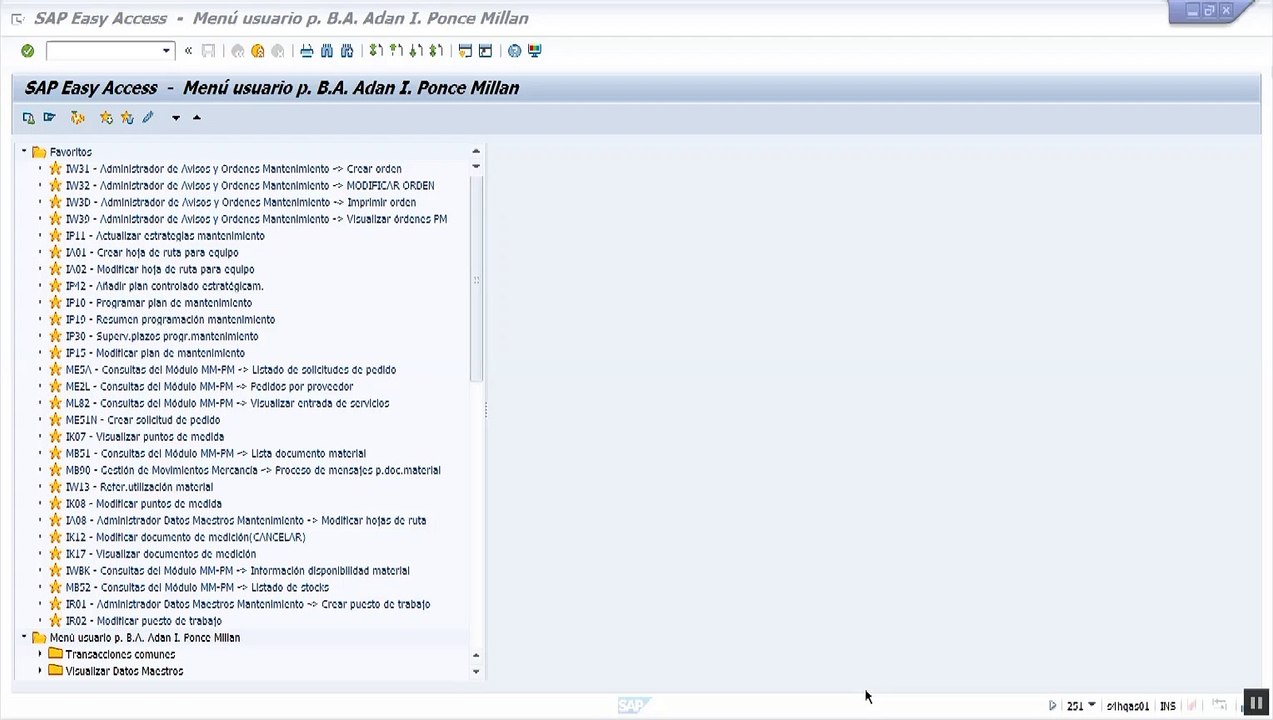
Task: Open the Help icon
Action: point(514,51)
